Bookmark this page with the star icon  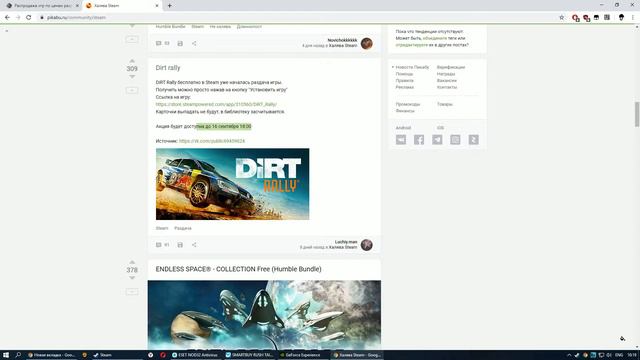[562, 18]
